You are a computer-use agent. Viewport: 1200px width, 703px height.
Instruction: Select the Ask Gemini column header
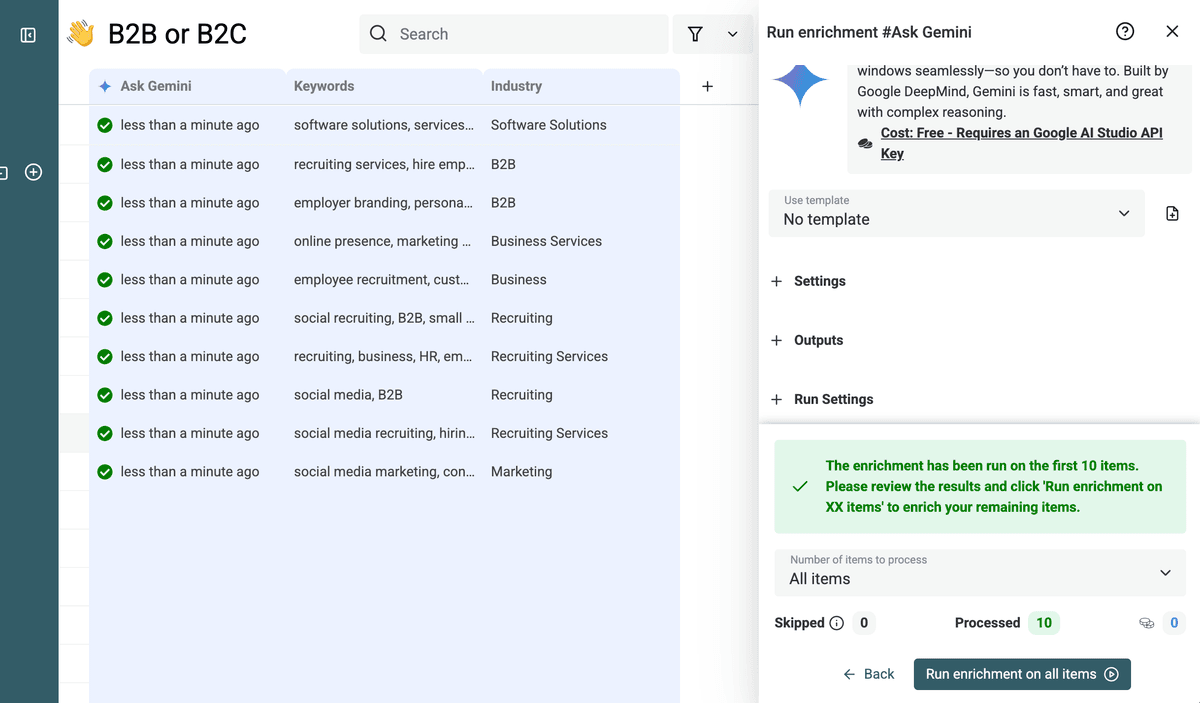tap(188, 86)
